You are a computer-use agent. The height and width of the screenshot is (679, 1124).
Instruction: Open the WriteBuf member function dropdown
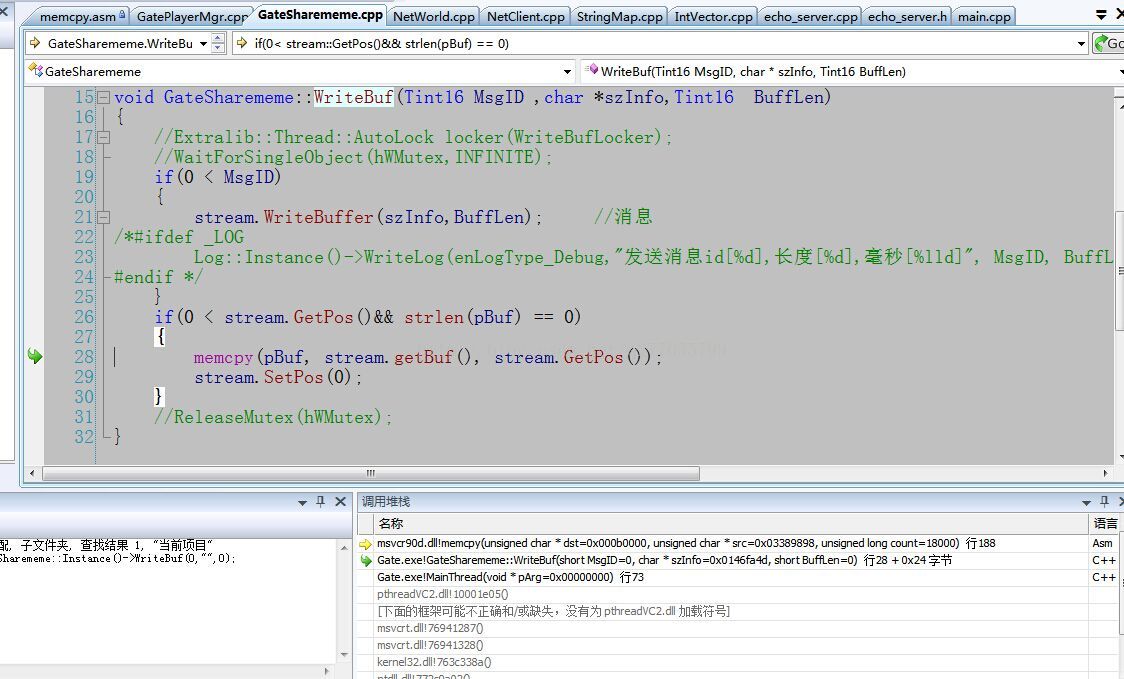click(1121, 72)
